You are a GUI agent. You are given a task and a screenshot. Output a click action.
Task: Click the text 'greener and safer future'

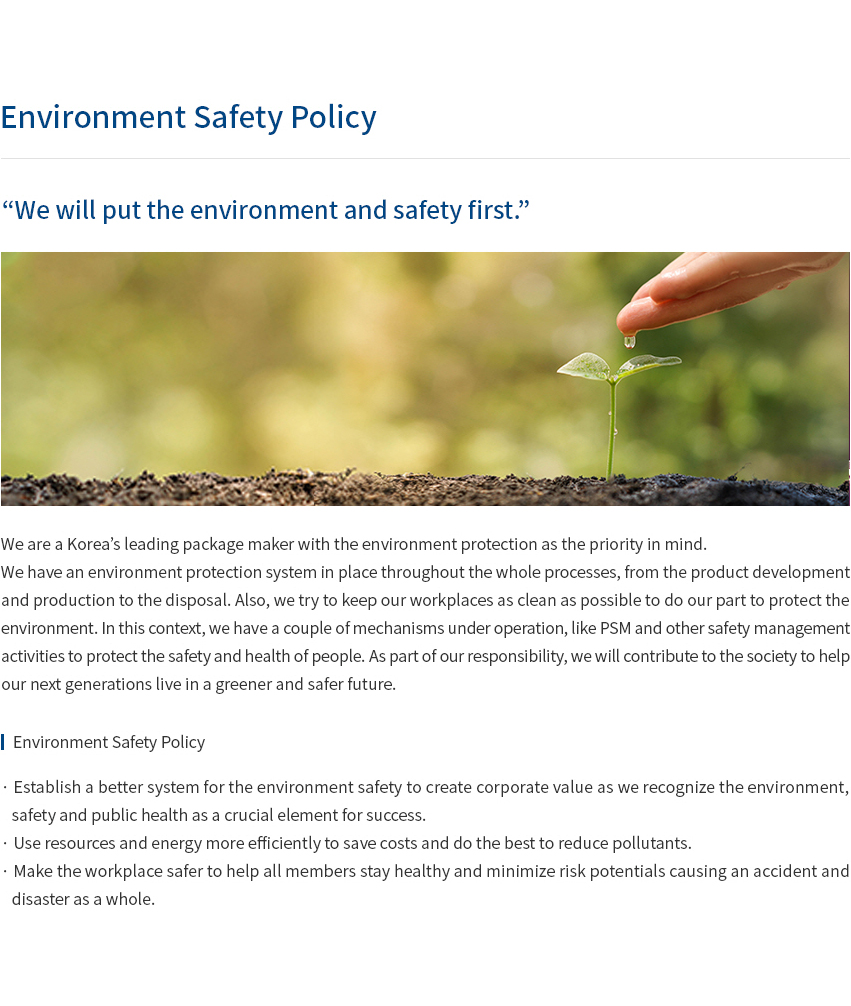click(305, 685)
